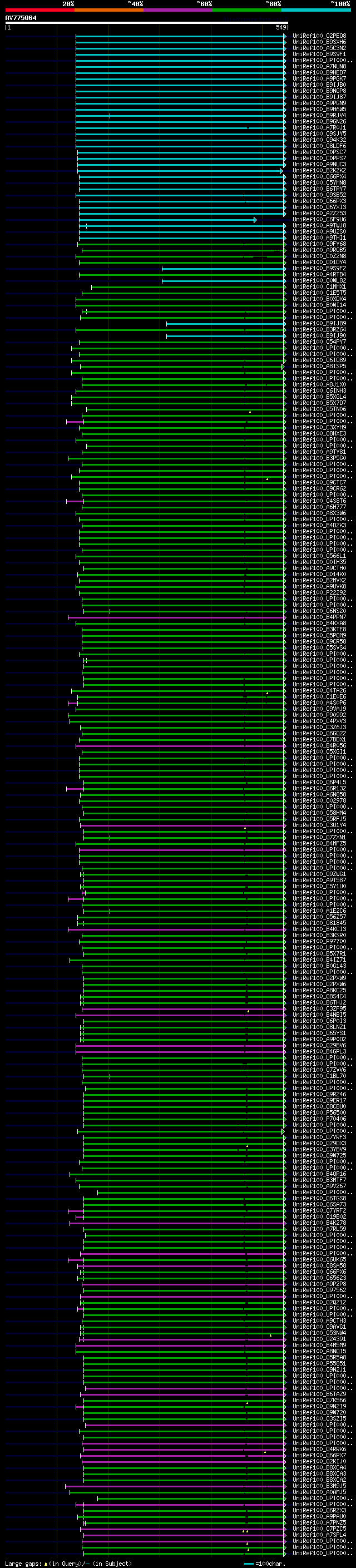Click hit label UniRef100_B9S9F1

tap(319, 54)
